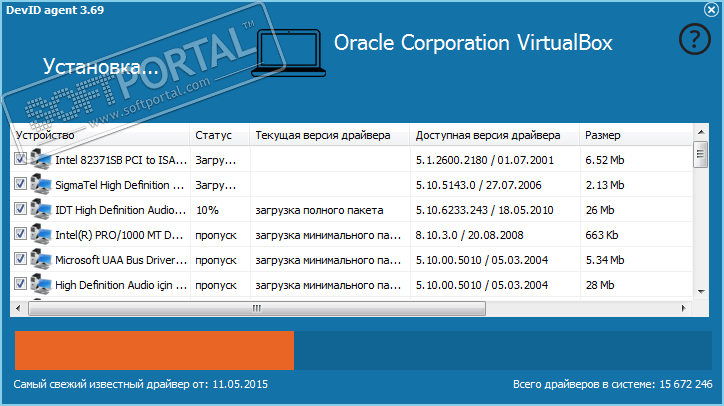Click device icon for SigmaTel High Definition row
724x406 pixels.
click(41, 184)
